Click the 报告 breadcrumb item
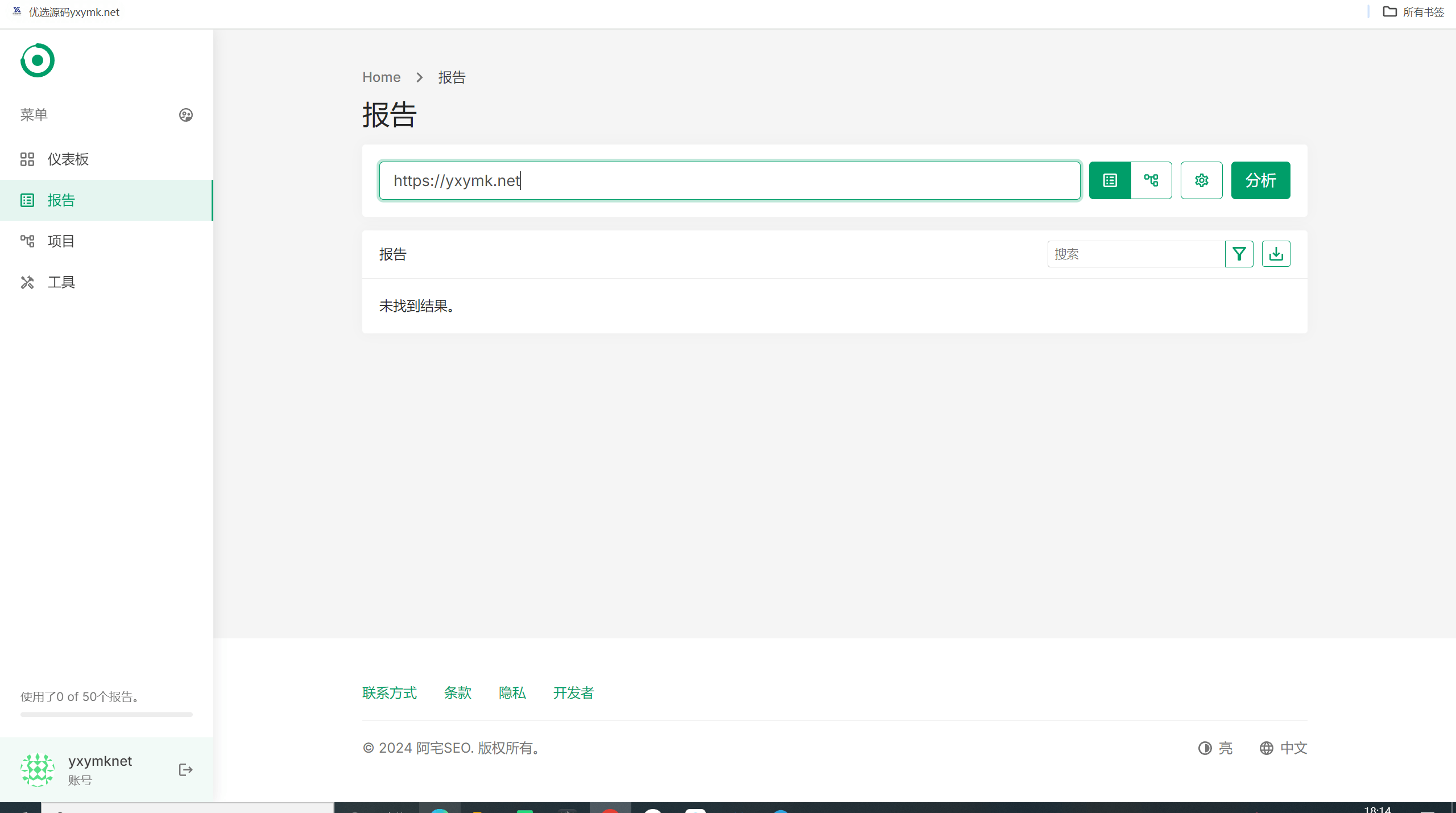 452,77
